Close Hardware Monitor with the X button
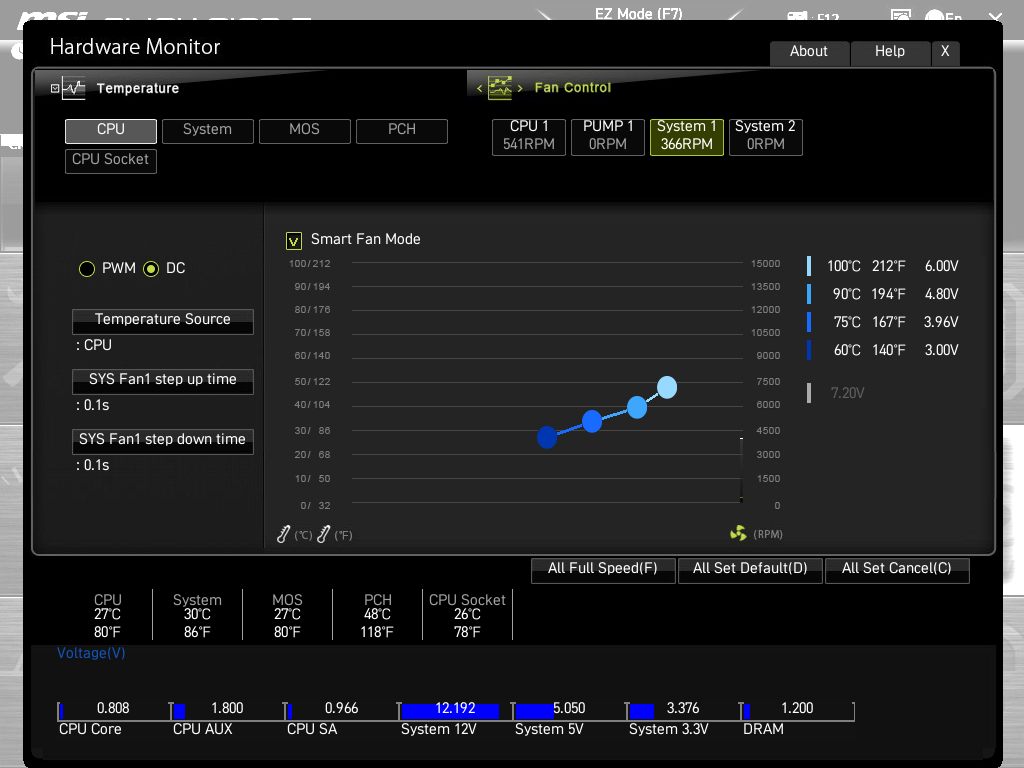 click(x=944, y=52)
